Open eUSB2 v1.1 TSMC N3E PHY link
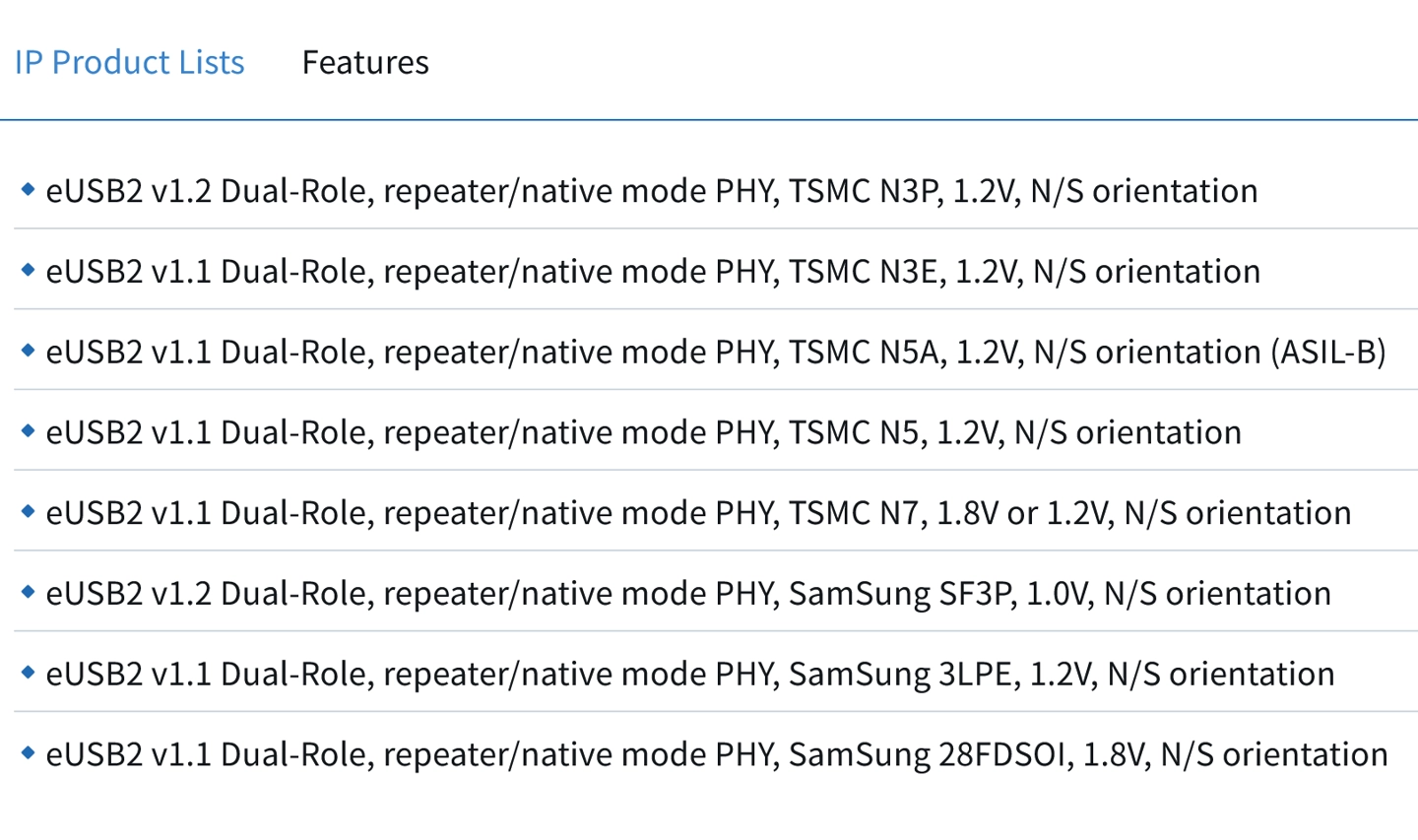 [x=652, y=271]
